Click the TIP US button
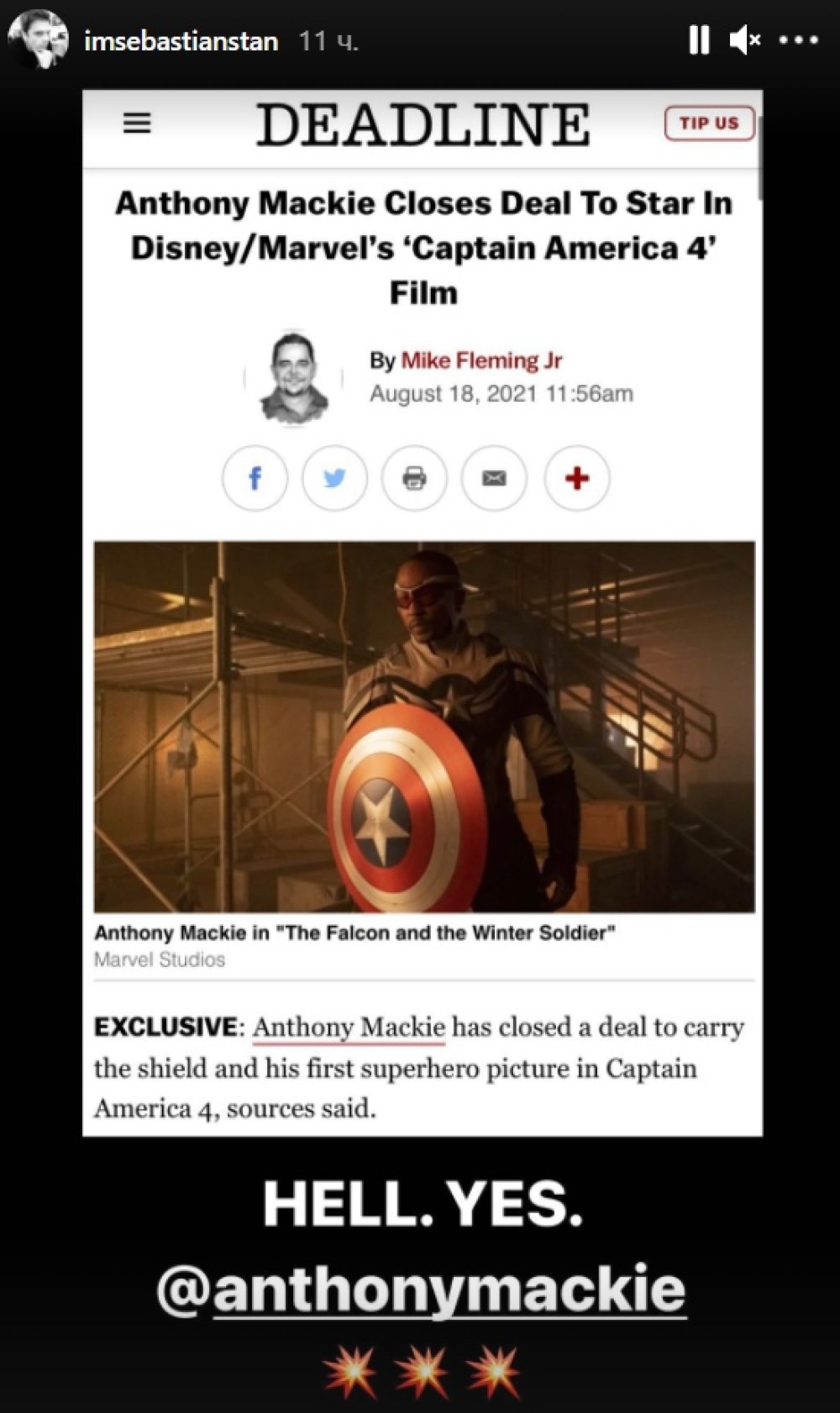840x1413 pixels. (709, 123)
